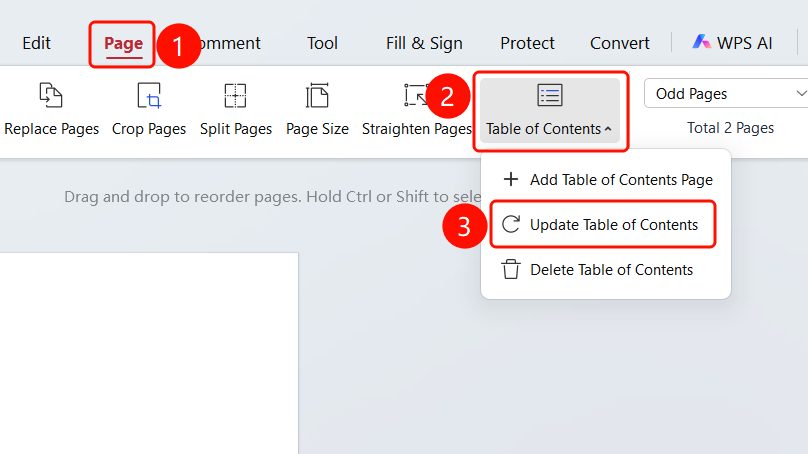Switch to the Page tab

[123, 44]
